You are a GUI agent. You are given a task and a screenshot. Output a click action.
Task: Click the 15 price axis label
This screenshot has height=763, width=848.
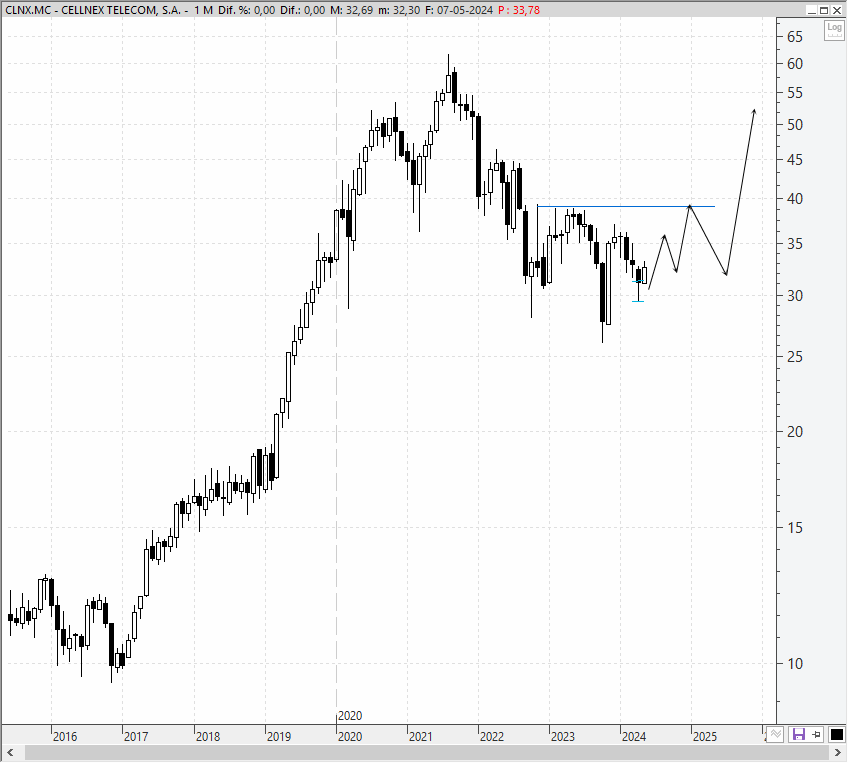795,528
